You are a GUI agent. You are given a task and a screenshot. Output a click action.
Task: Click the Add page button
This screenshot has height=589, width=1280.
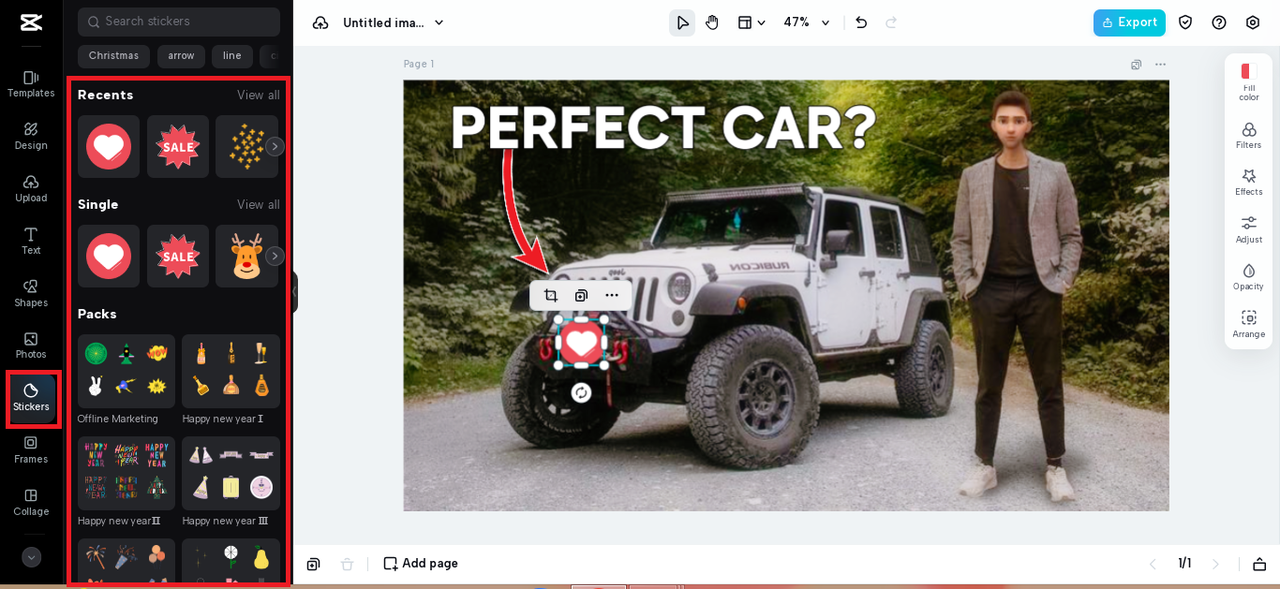pos(421,564)
